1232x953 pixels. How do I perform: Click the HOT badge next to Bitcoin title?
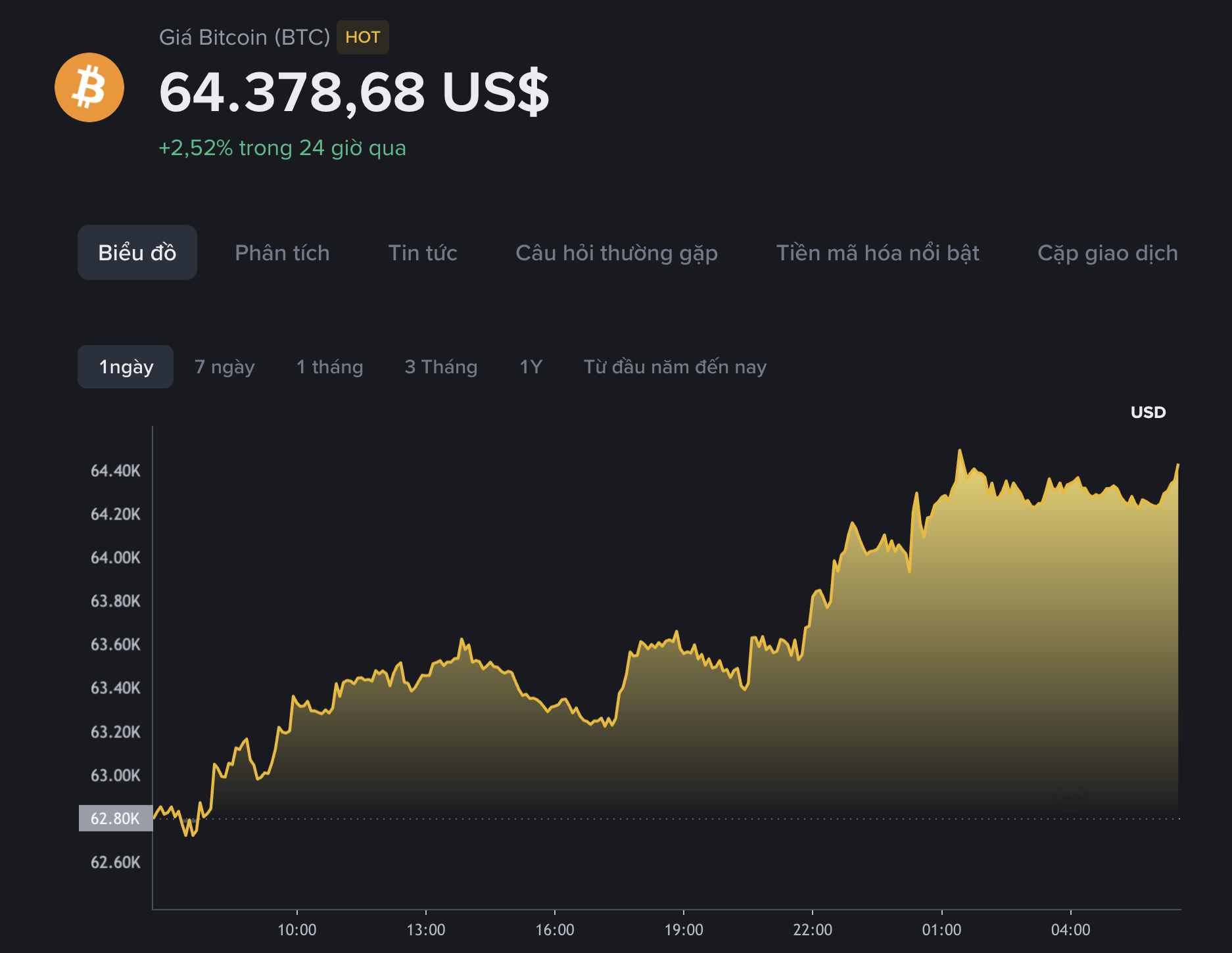(363, 37)
